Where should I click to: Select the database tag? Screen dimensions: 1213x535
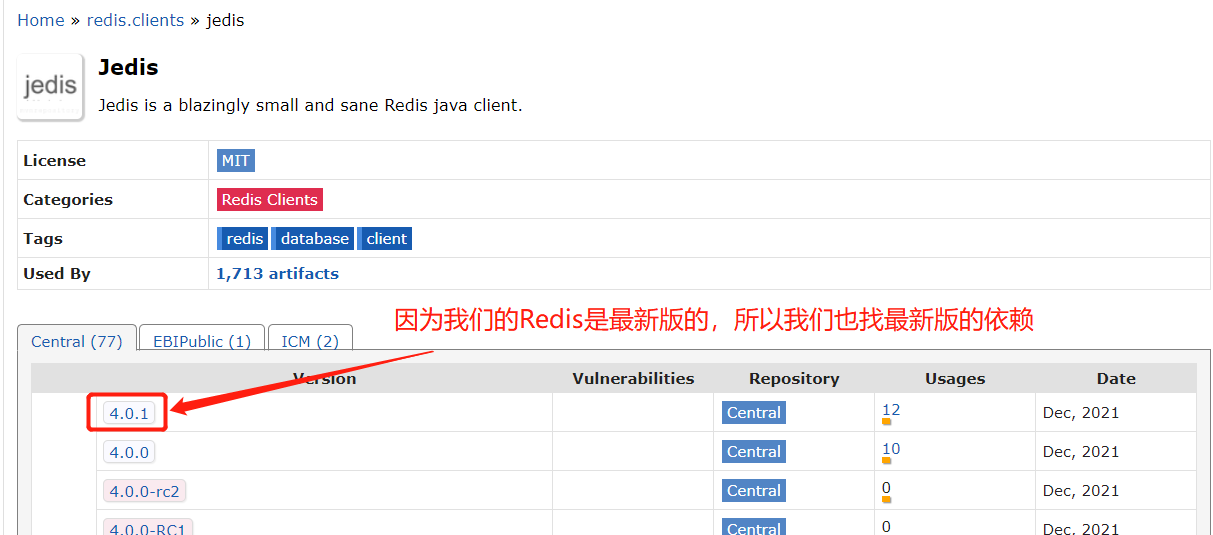(x=313, y=238)
